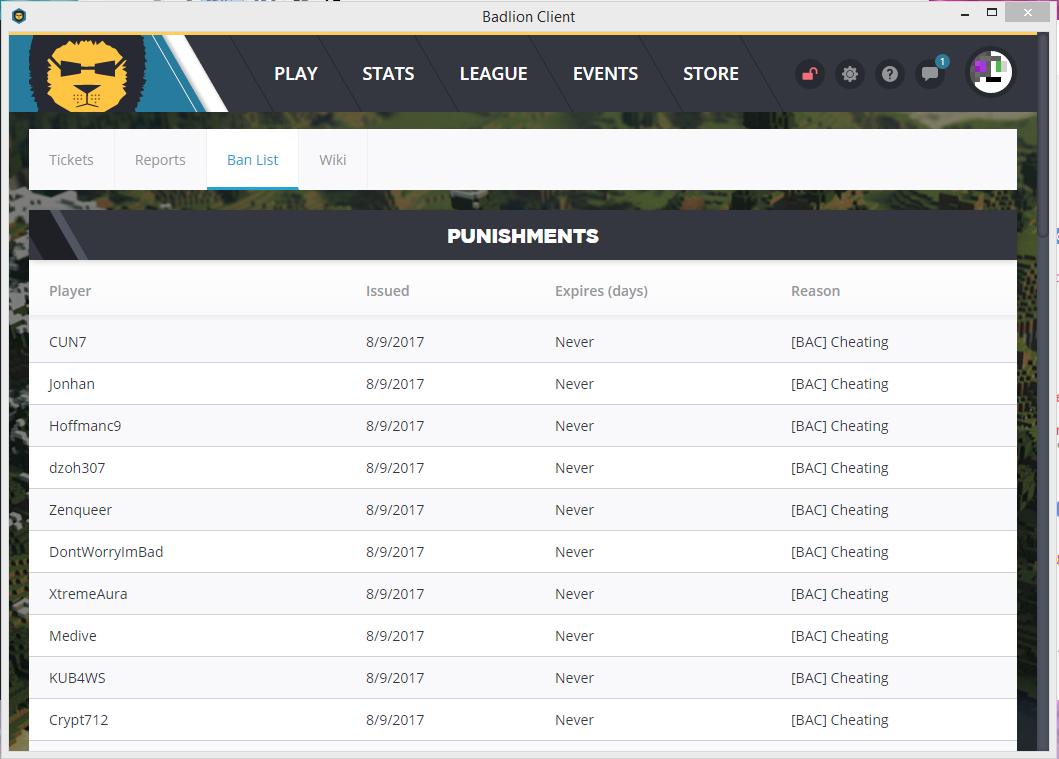Open settings via the gear icon
The image size is (1059, 759).
(850, 74)
